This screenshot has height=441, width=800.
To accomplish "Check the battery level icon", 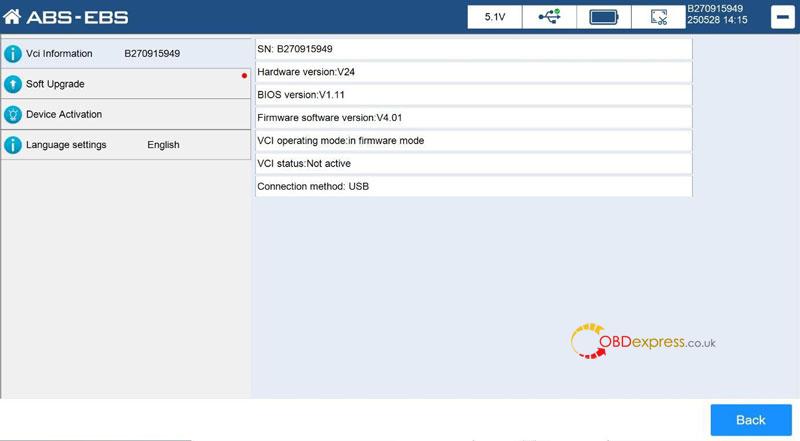I will pos(604,17).
